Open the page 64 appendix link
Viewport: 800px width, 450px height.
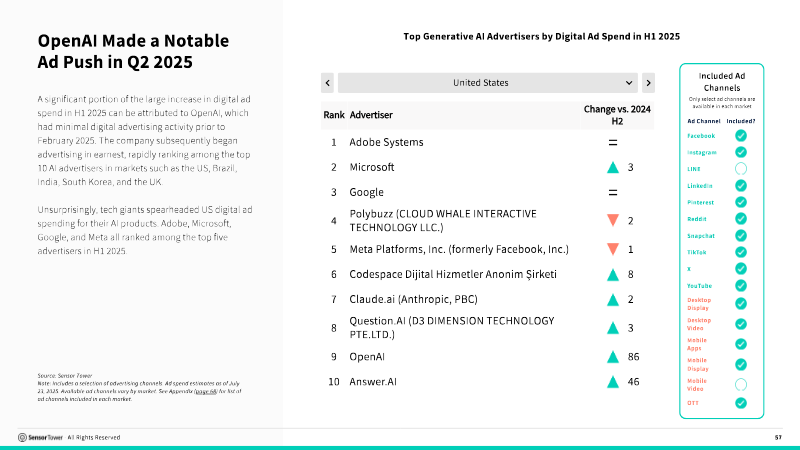[206, 391]
